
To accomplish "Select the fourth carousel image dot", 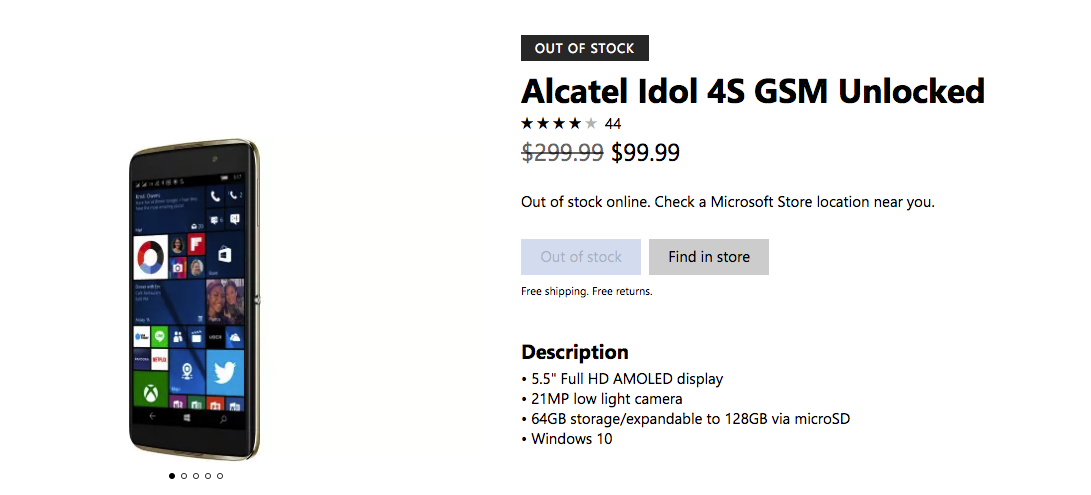I will click(x=208, y=476).
